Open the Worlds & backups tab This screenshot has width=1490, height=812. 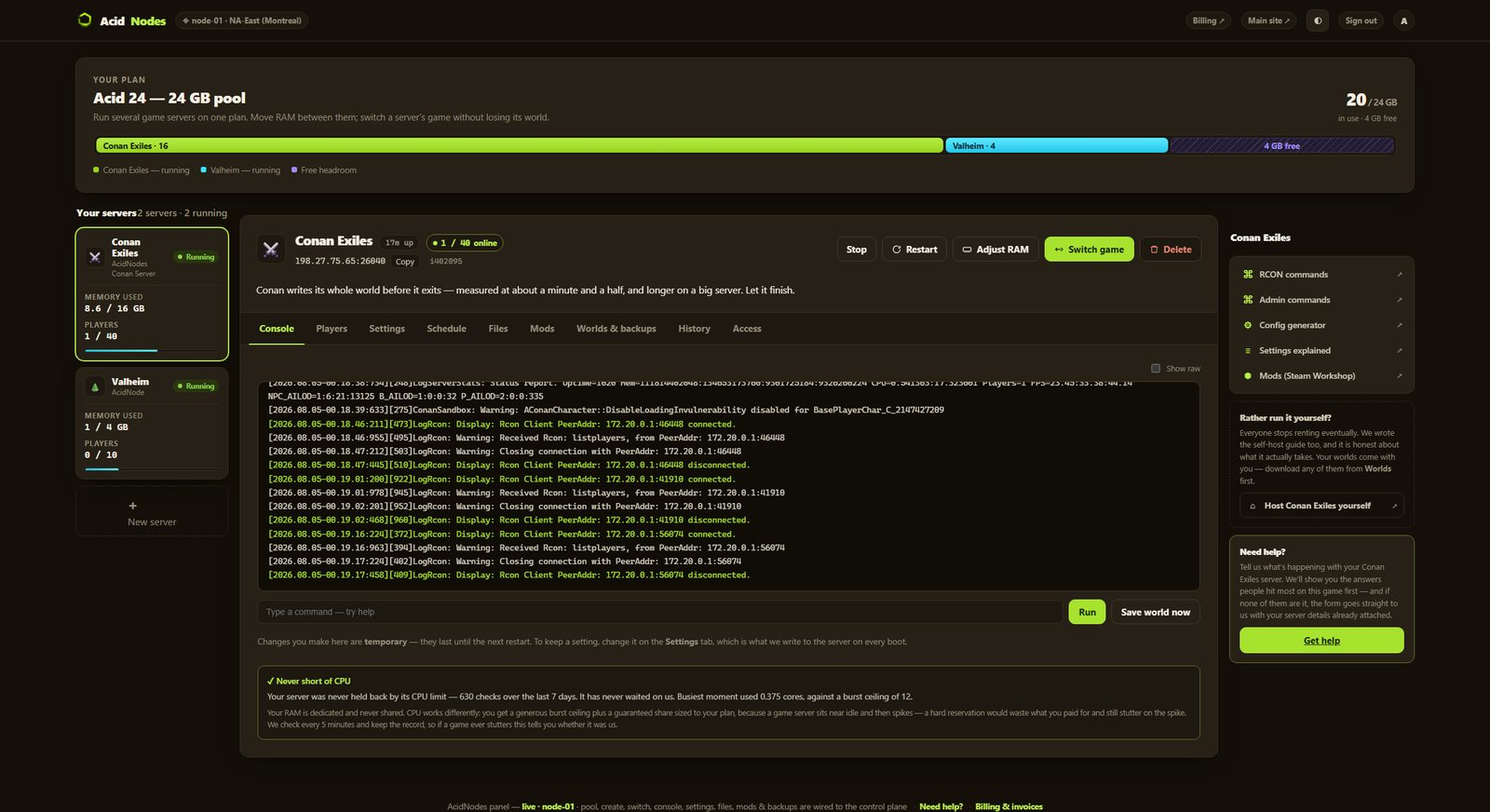616,329
